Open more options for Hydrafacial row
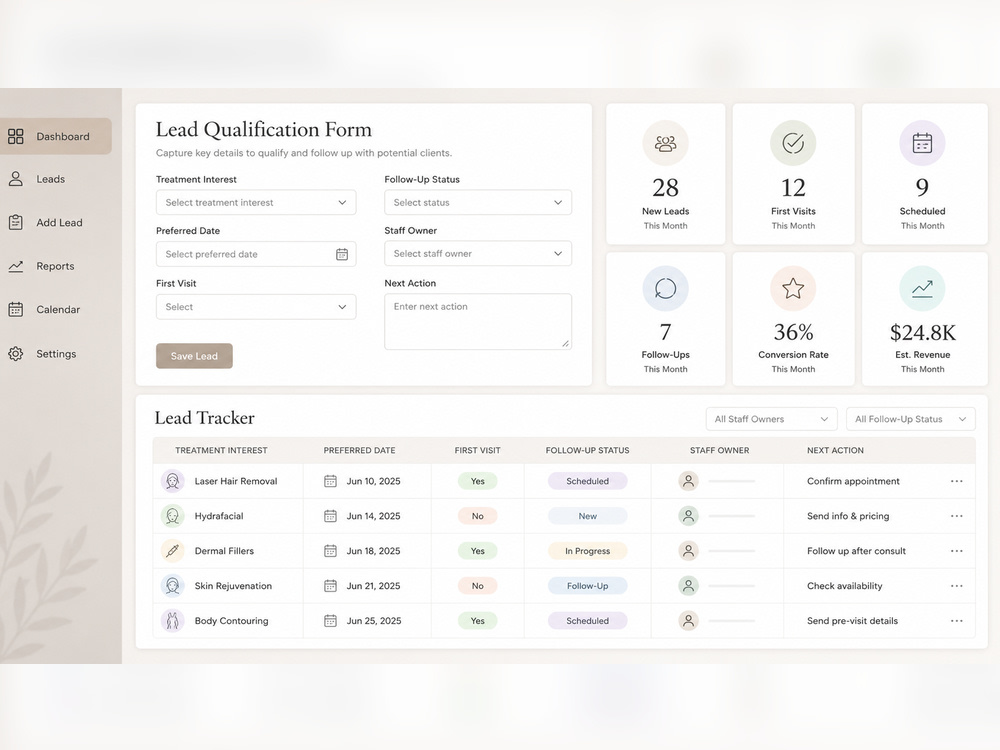This screenshot has width=1000, height=750. tap(956, 516)
